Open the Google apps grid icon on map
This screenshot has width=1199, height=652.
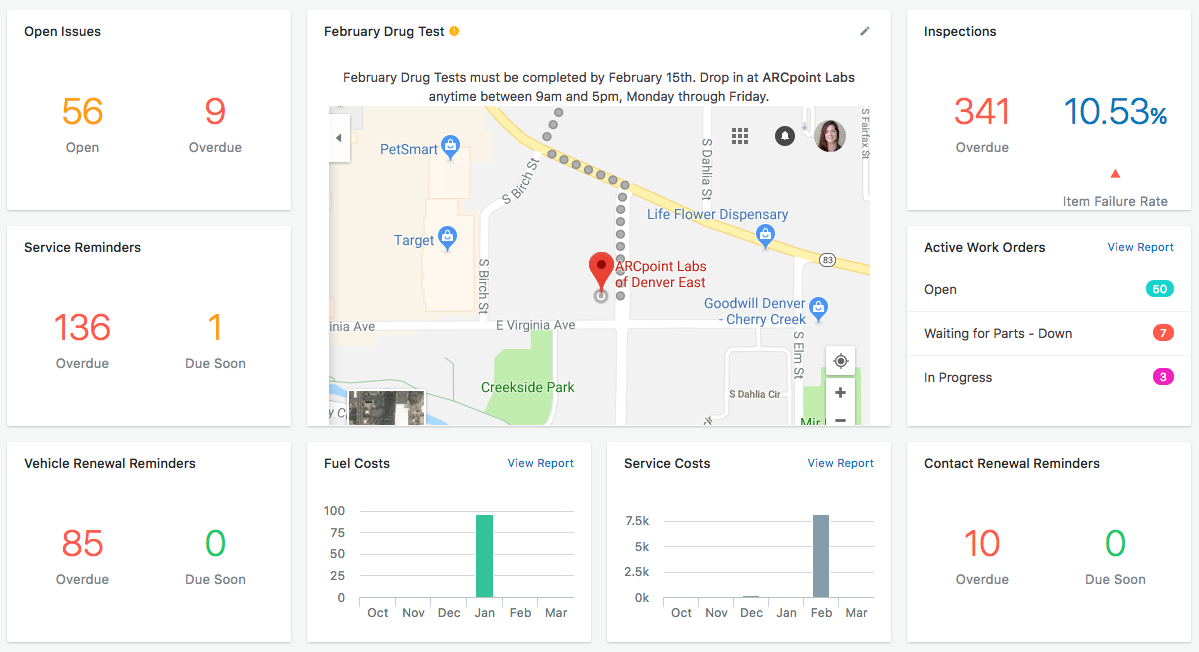tap(740, 135)
